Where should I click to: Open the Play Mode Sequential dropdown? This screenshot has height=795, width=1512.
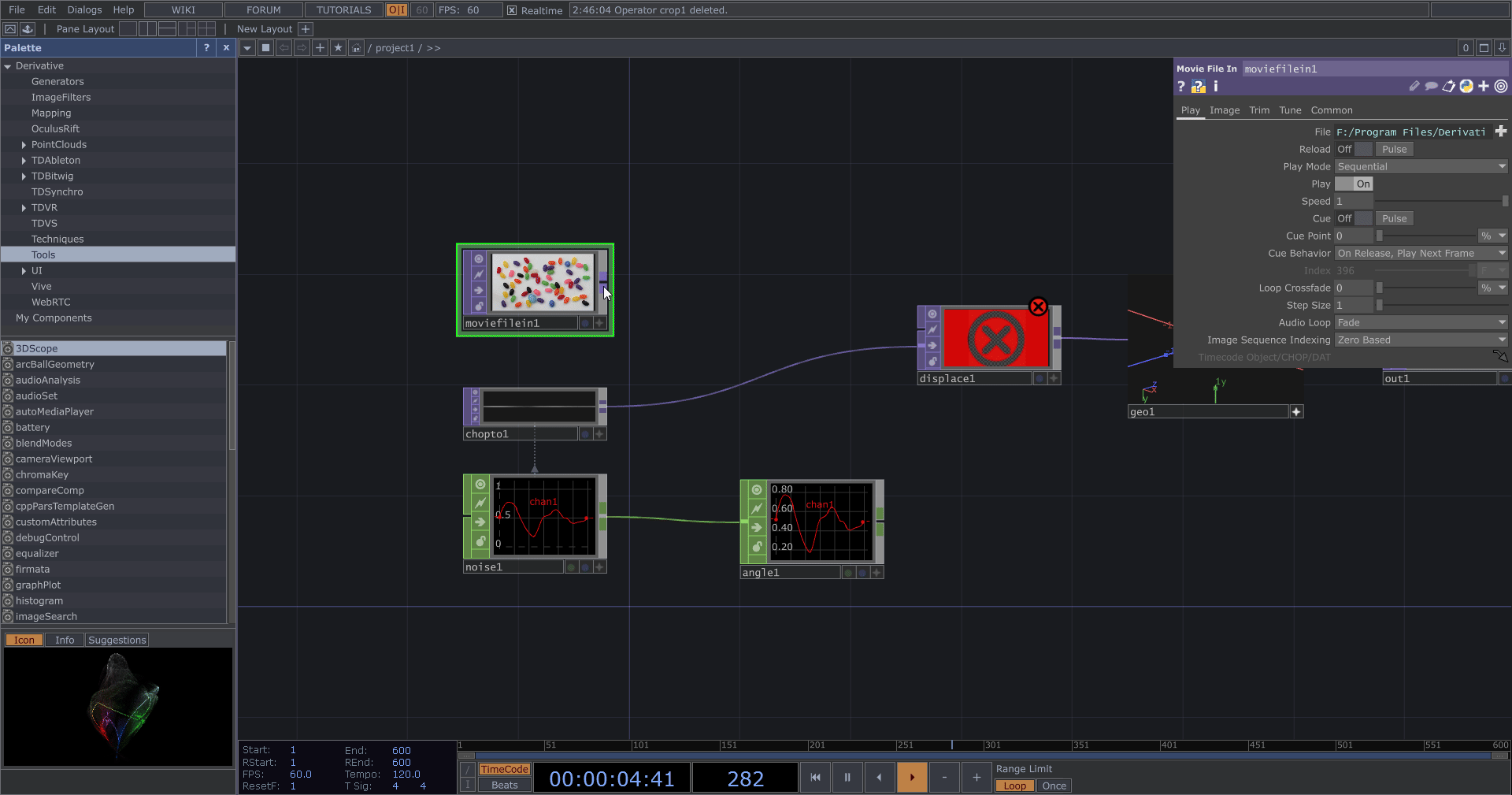point(1421,167)
